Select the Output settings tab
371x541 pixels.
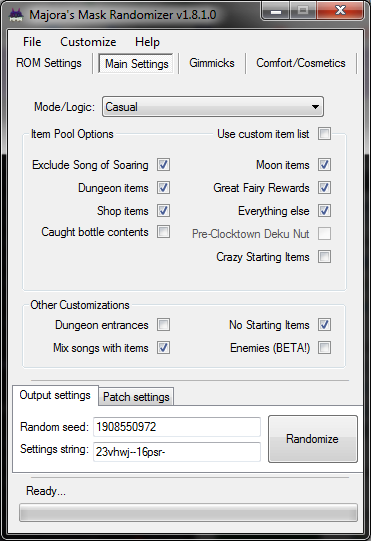[55, 395]
